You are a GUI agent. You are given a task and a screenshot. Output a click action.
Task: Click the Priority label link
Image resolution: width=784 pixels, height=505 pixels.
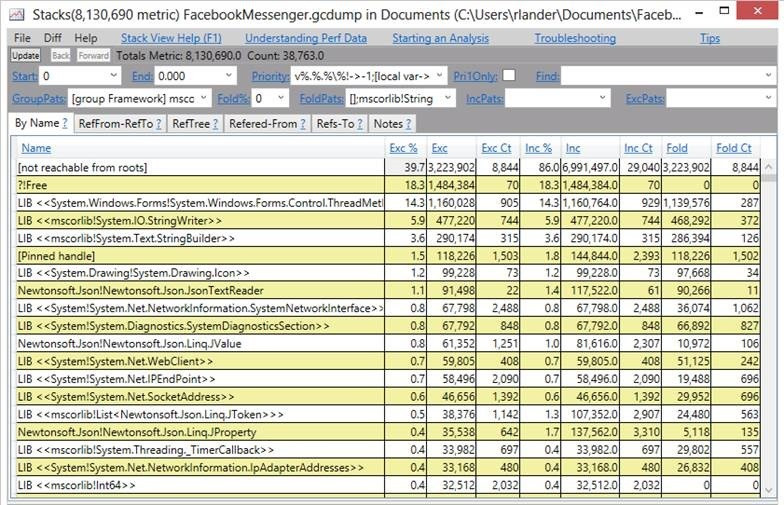(x=270, y=76)
